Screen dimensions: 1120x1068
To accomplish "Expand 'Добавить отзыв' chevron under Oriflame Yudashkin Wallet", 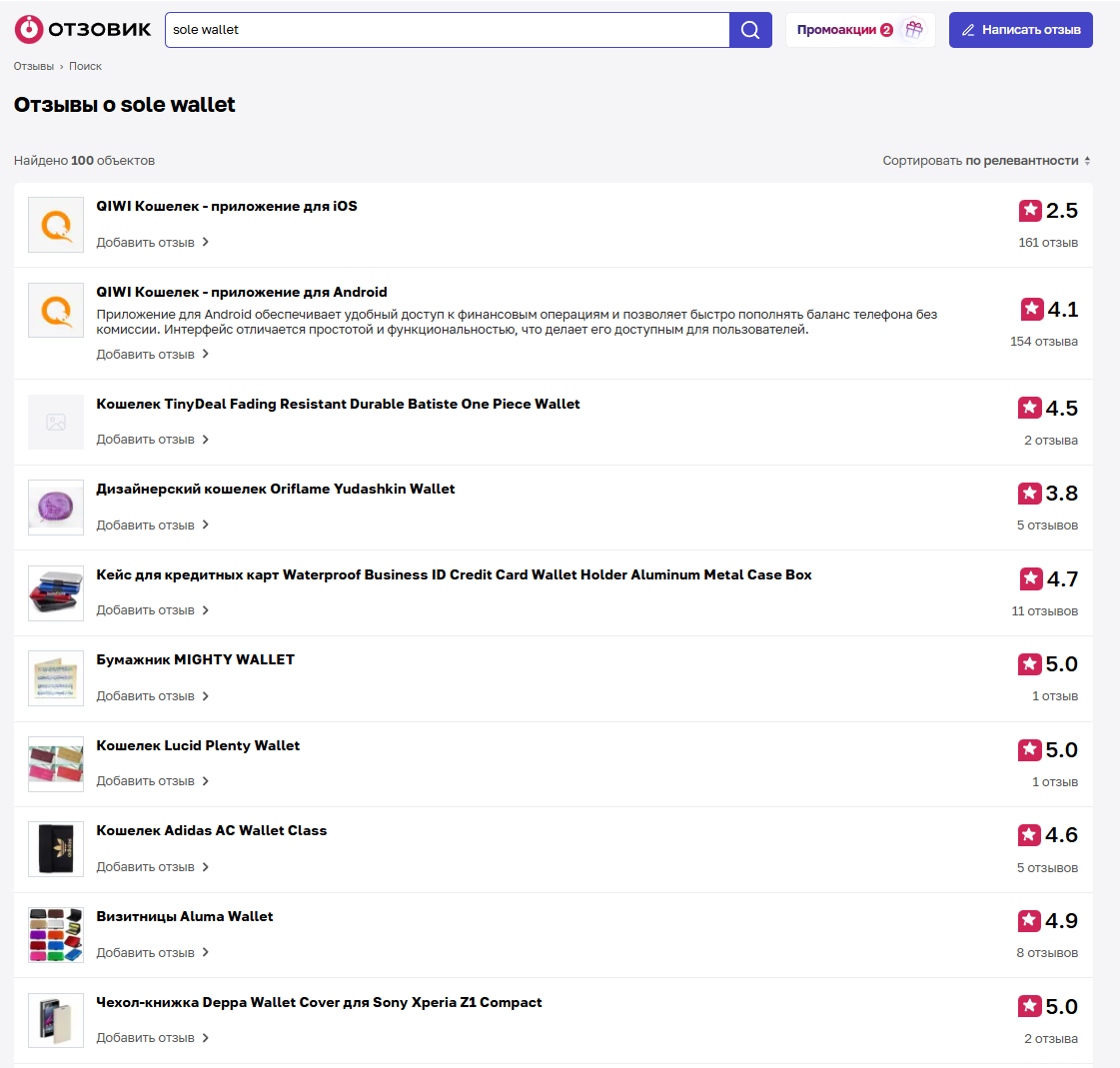I will [206, 526].
